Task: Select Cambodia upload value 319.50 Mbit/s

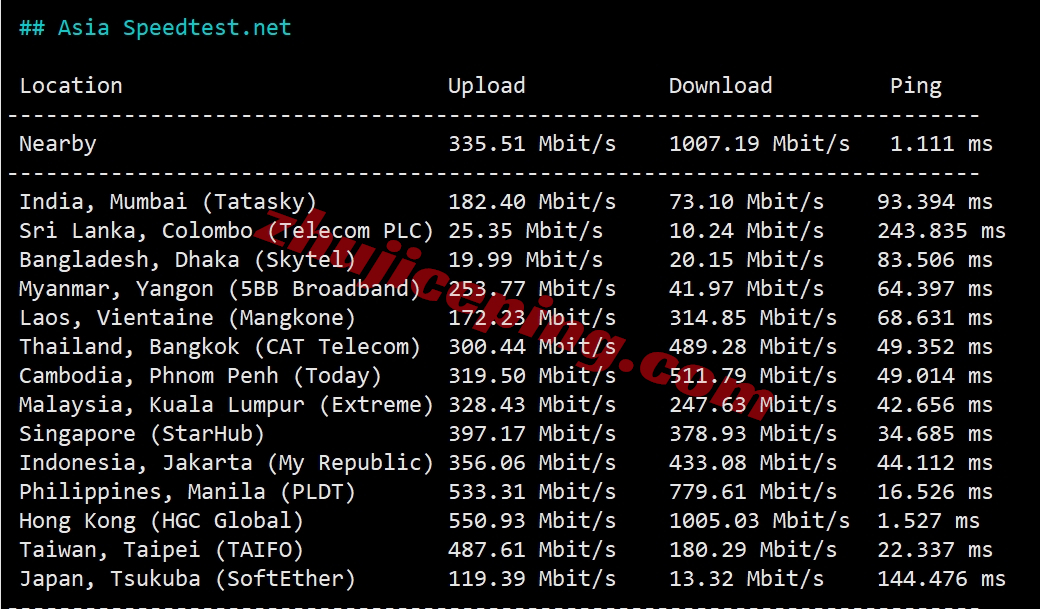Action: click(x=532, y=375)
